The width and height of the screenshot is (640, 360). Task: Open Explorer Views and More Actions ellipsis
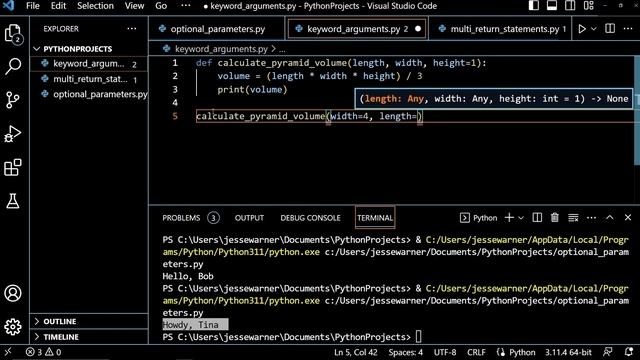[132, 29]
